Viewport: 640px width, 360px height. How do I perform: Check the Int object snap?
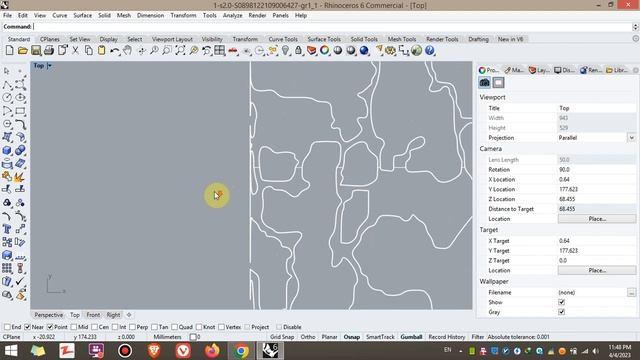[x=115, y=327]
